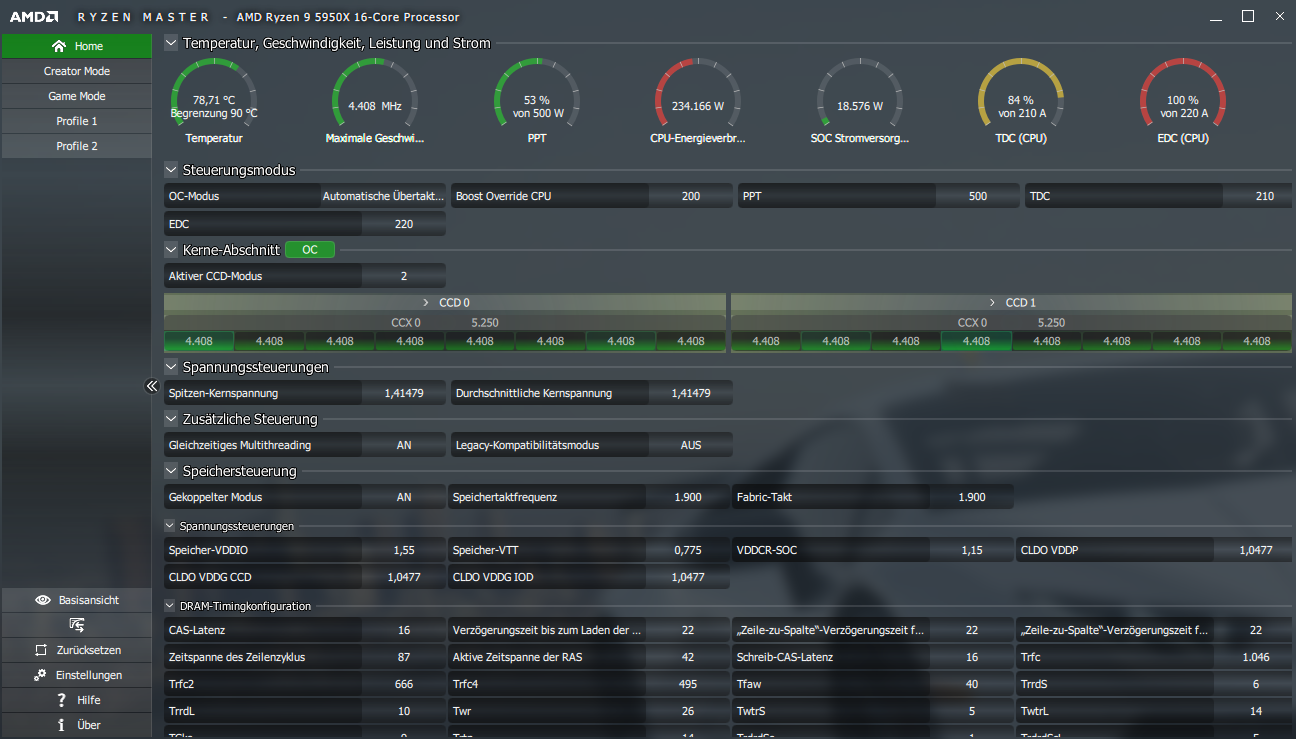The width and height of the screenshot is (1296, 739).
Task: Collapse the sidebar with double-chevron icon
Action: coord(152,385)
